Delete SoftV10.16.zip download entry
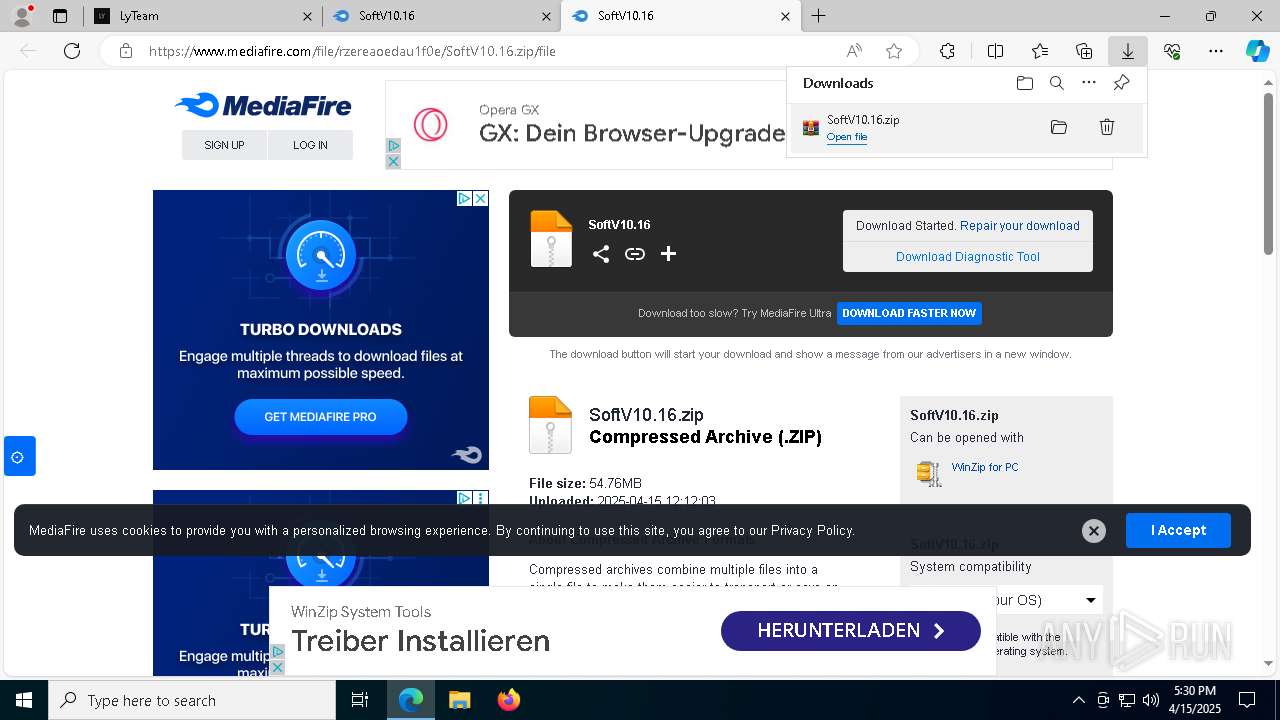 [x=1107, y=127]
